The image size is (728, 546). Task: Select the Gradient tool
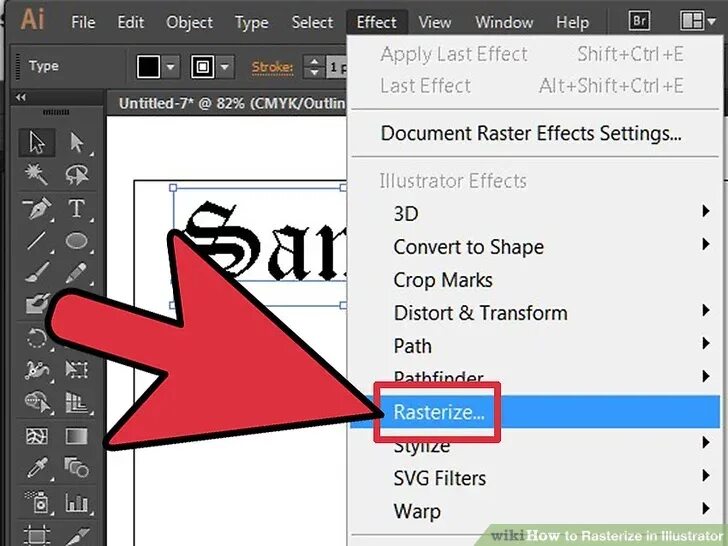click(x=76, y=436)
